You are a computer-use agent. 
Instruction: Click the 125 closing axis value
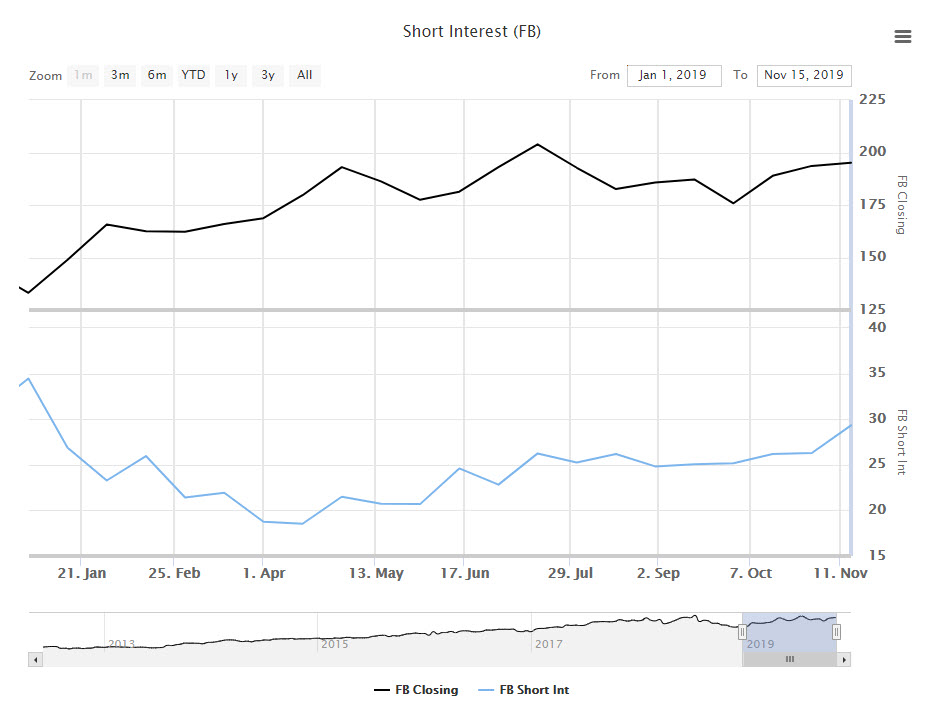click(x=873, y=309)
